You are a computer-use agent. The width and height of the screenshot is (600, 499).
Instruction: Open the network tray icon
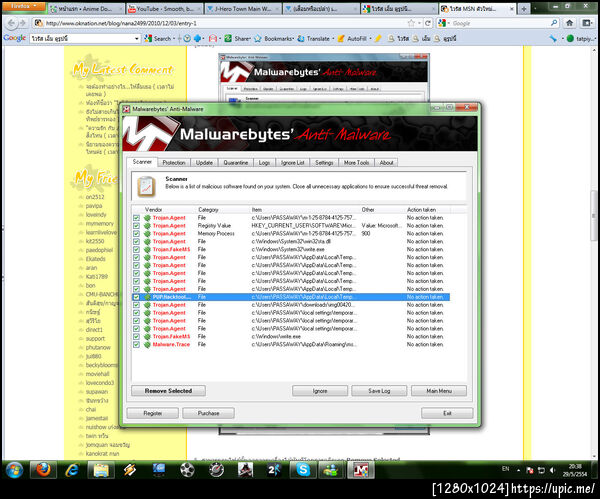click(541, 470)
